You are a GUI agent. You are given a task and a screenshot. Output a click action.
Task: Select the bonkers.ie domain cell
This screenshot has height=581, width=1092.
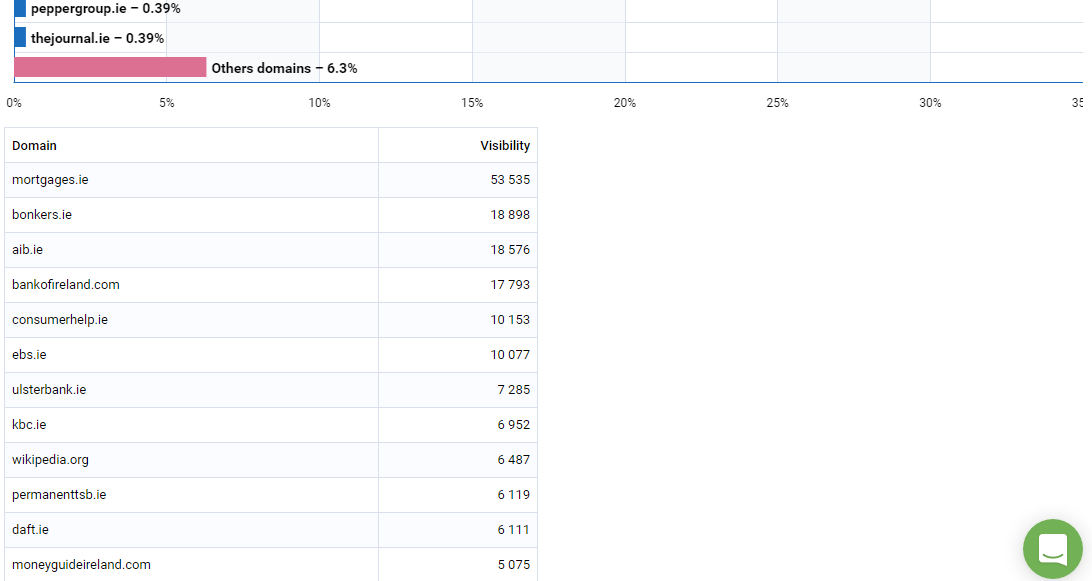[192, 215]
